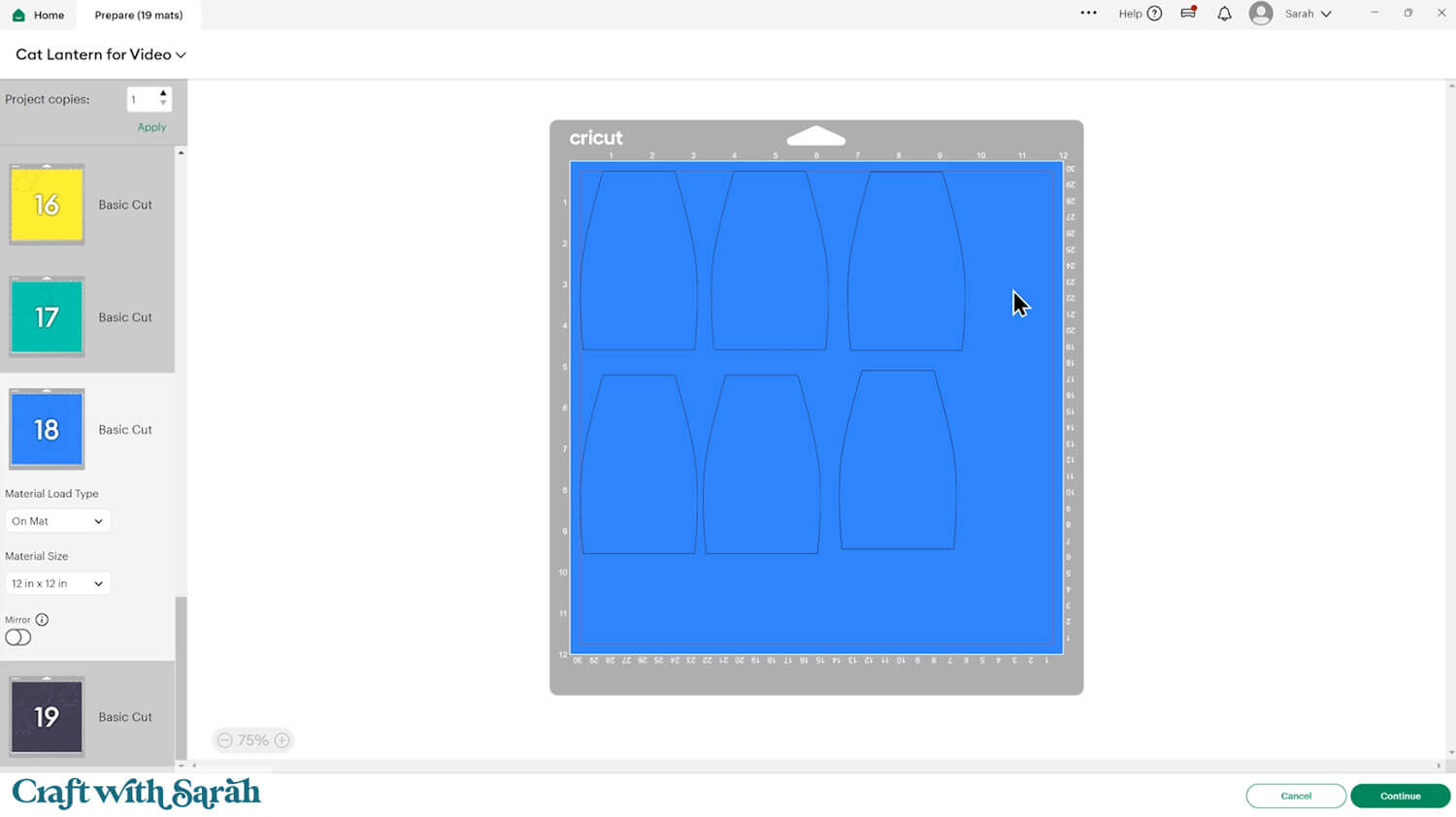The height and width of the screenshot is (817, 1456).
Task: Click the bottom-middle shape on the mat
Action: click(x=762, y=464)
